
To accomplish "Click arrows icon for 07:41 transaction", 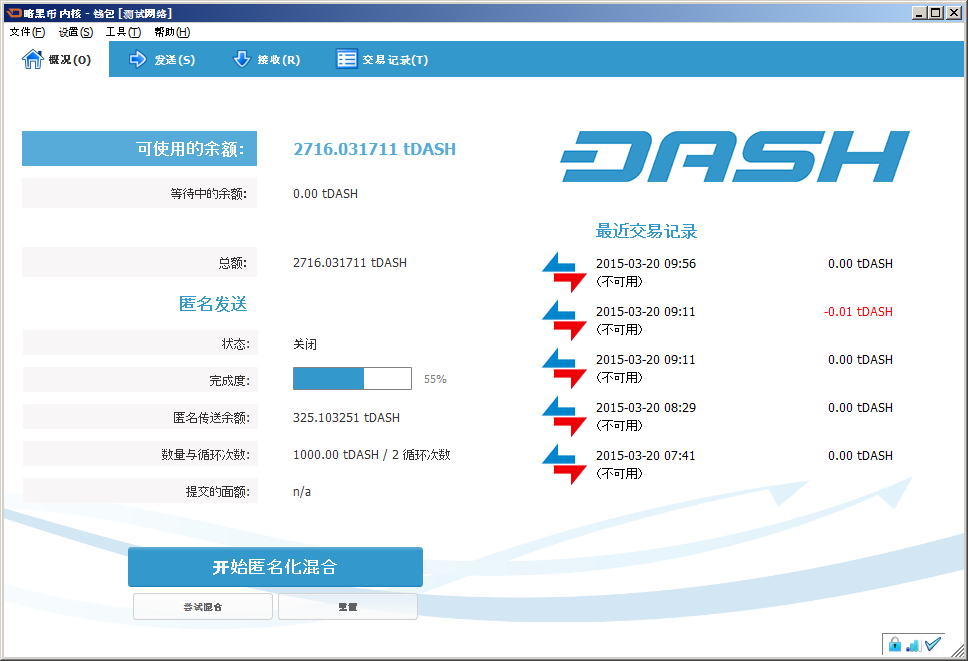I will [x=564, y=465].
